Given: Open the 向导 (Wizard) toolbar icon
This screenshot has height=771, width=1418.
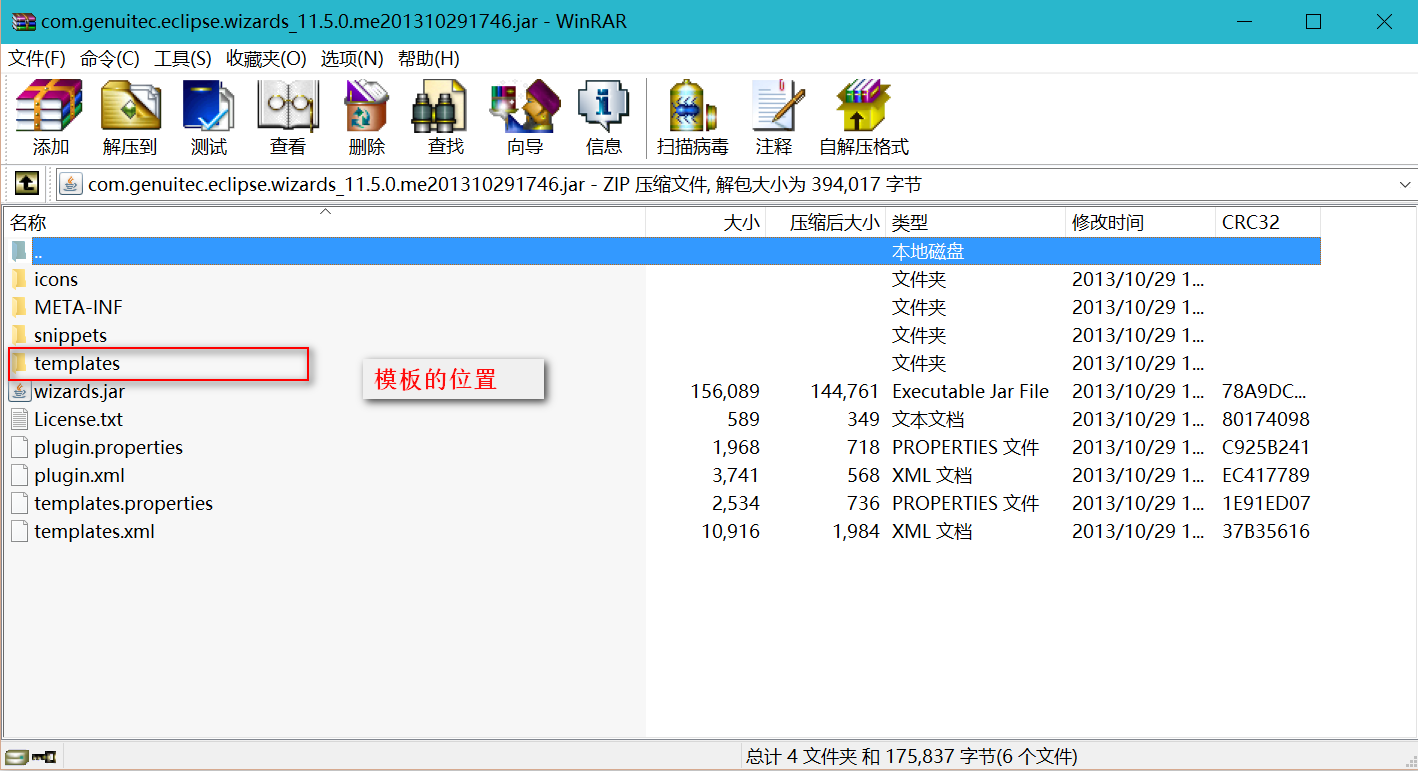Looking at the screenshot, I should point(524,106).
